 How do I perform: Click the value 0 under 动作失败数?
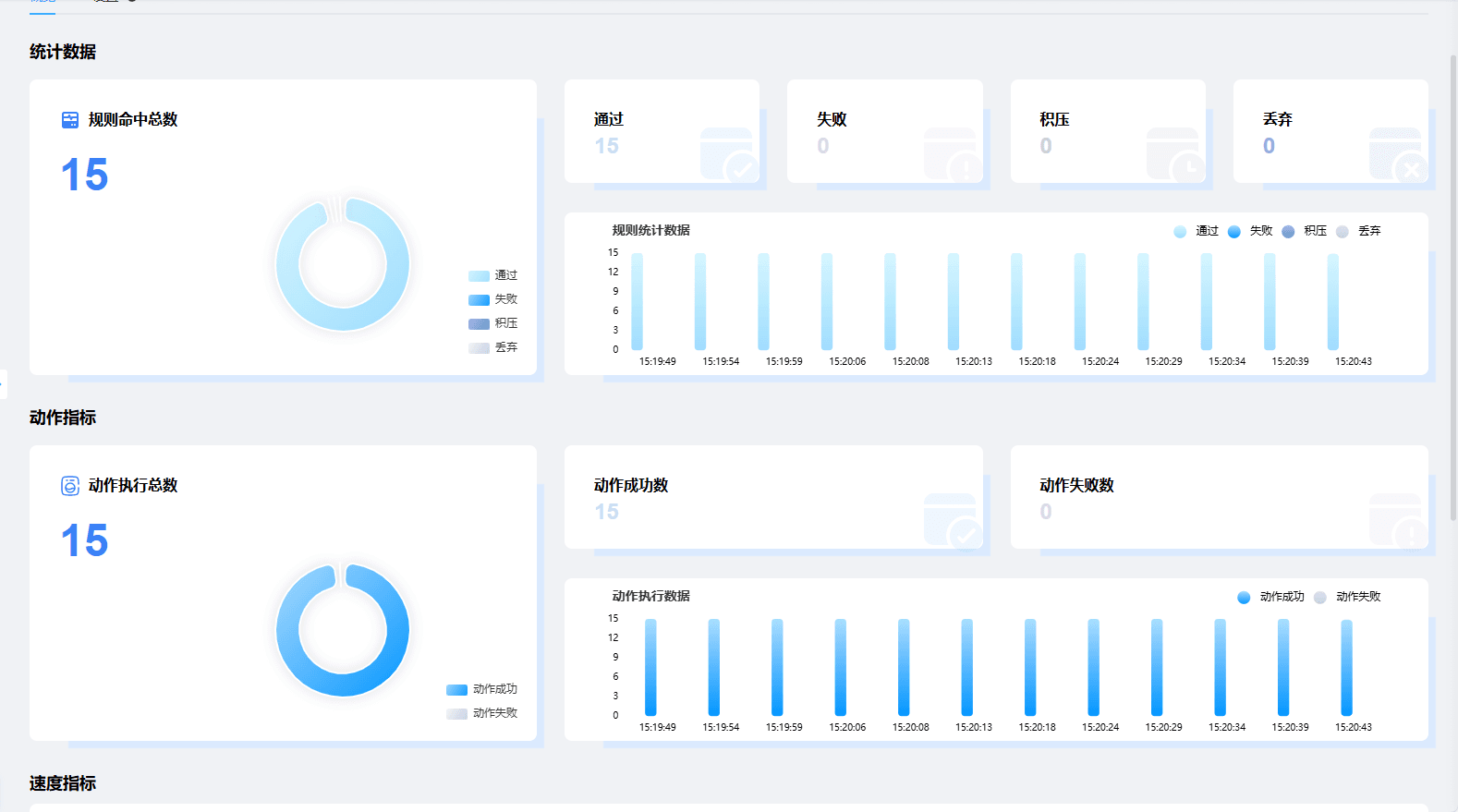pyautogui.click(x=1046, y=512)
